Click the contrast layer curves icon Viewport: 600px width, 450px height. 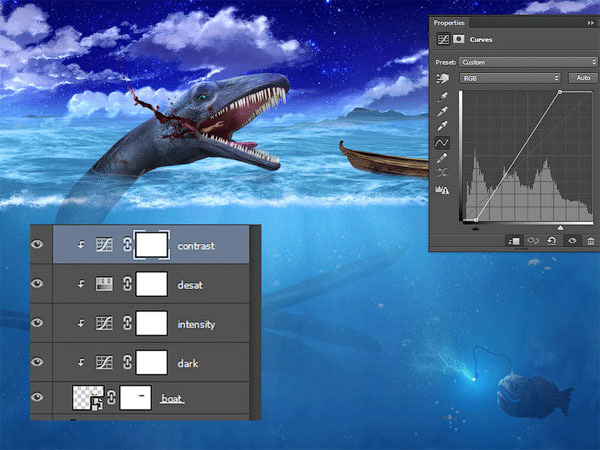(104, 245)
